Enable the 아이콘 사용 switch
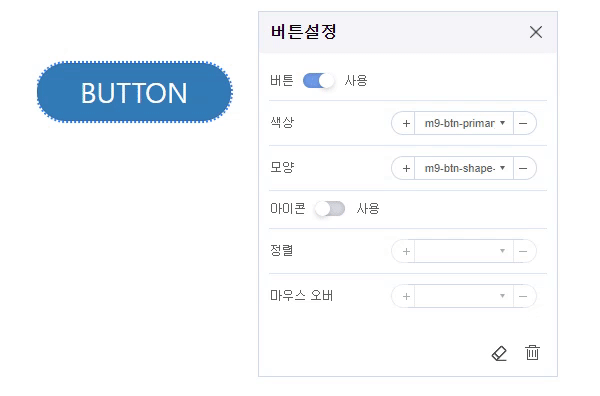This screenshot has height=396, width=600. [330, 209]
